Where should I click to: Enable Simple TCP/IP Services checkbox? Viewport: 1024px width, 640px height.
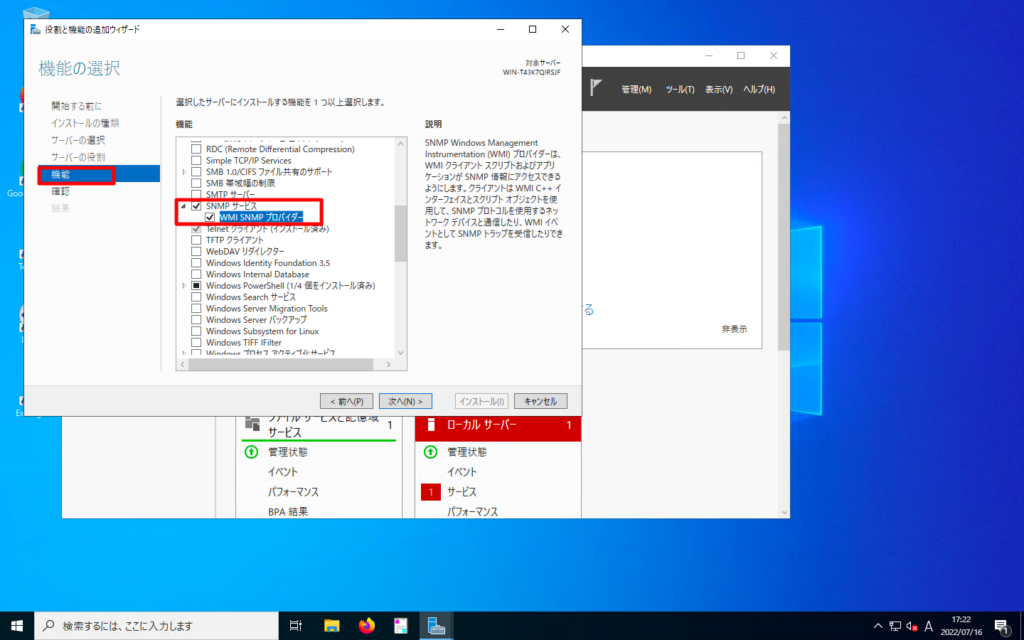(196, 160)
